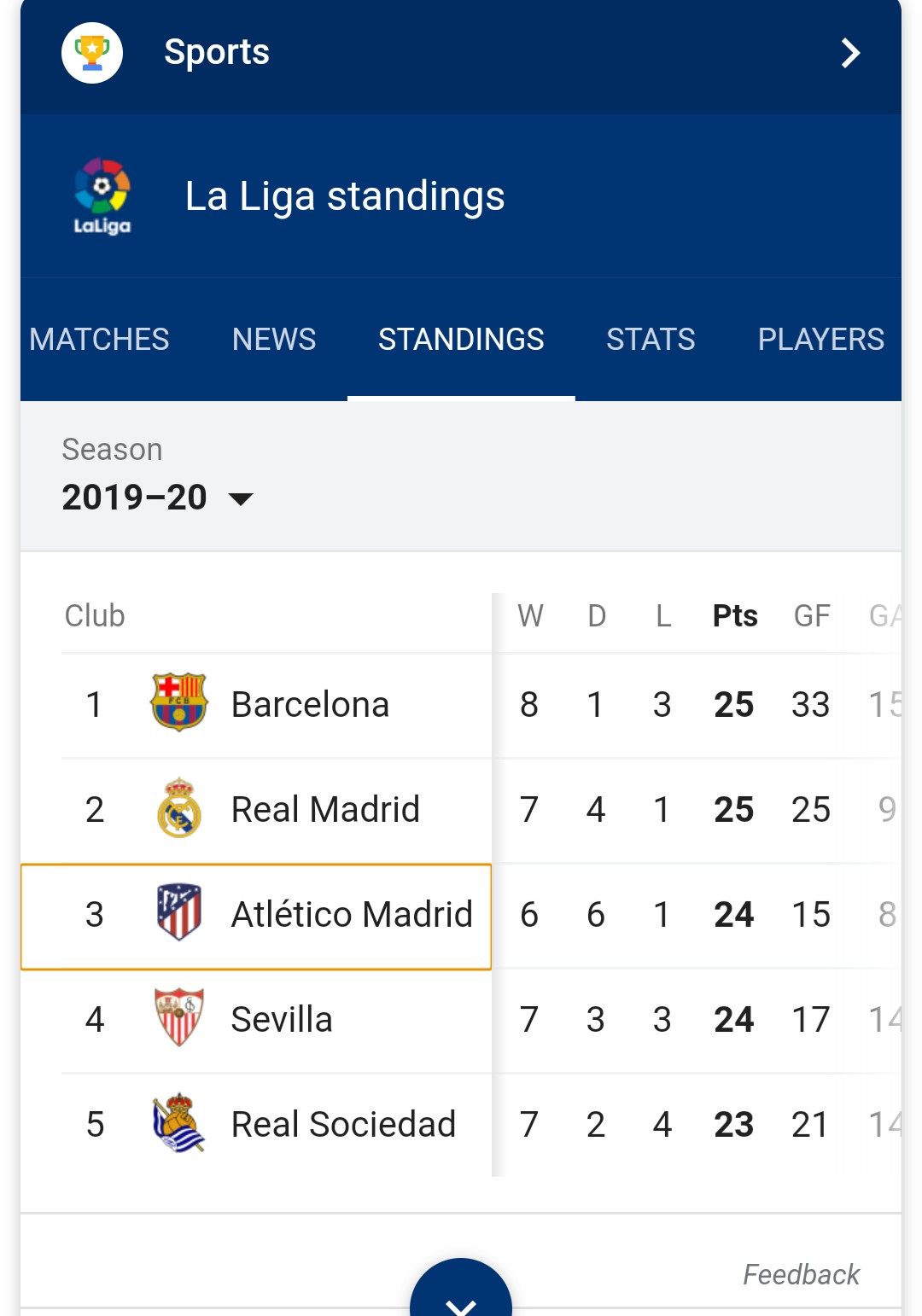Screen dimensions: 922x1316
Task: Click the Feedback link
Action: coord(801,1274)
